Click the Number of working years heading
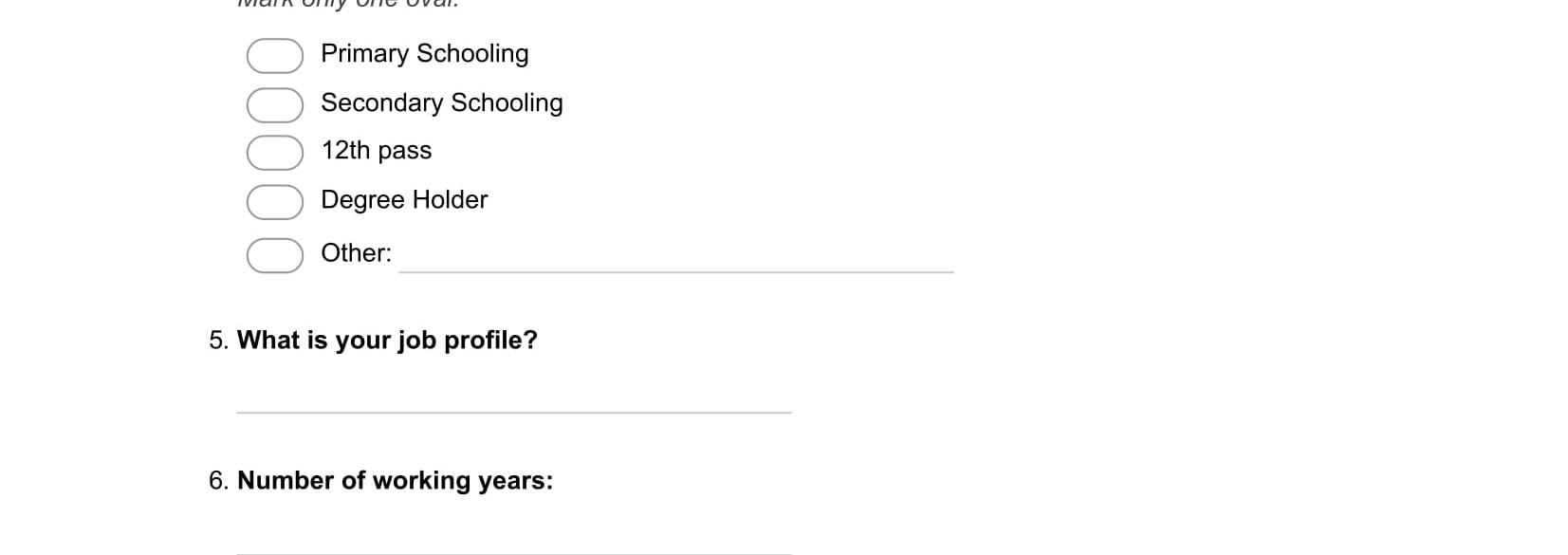 395,481
